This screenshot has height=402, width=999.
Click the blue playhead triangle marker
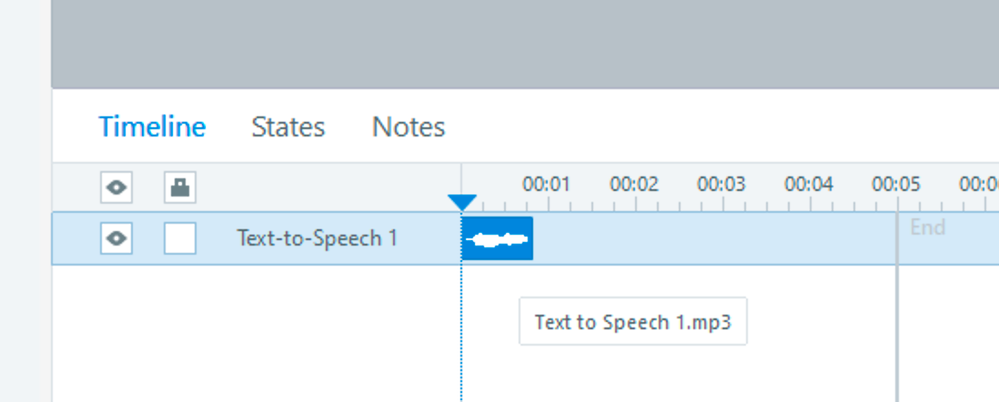[x=462, y=203]
